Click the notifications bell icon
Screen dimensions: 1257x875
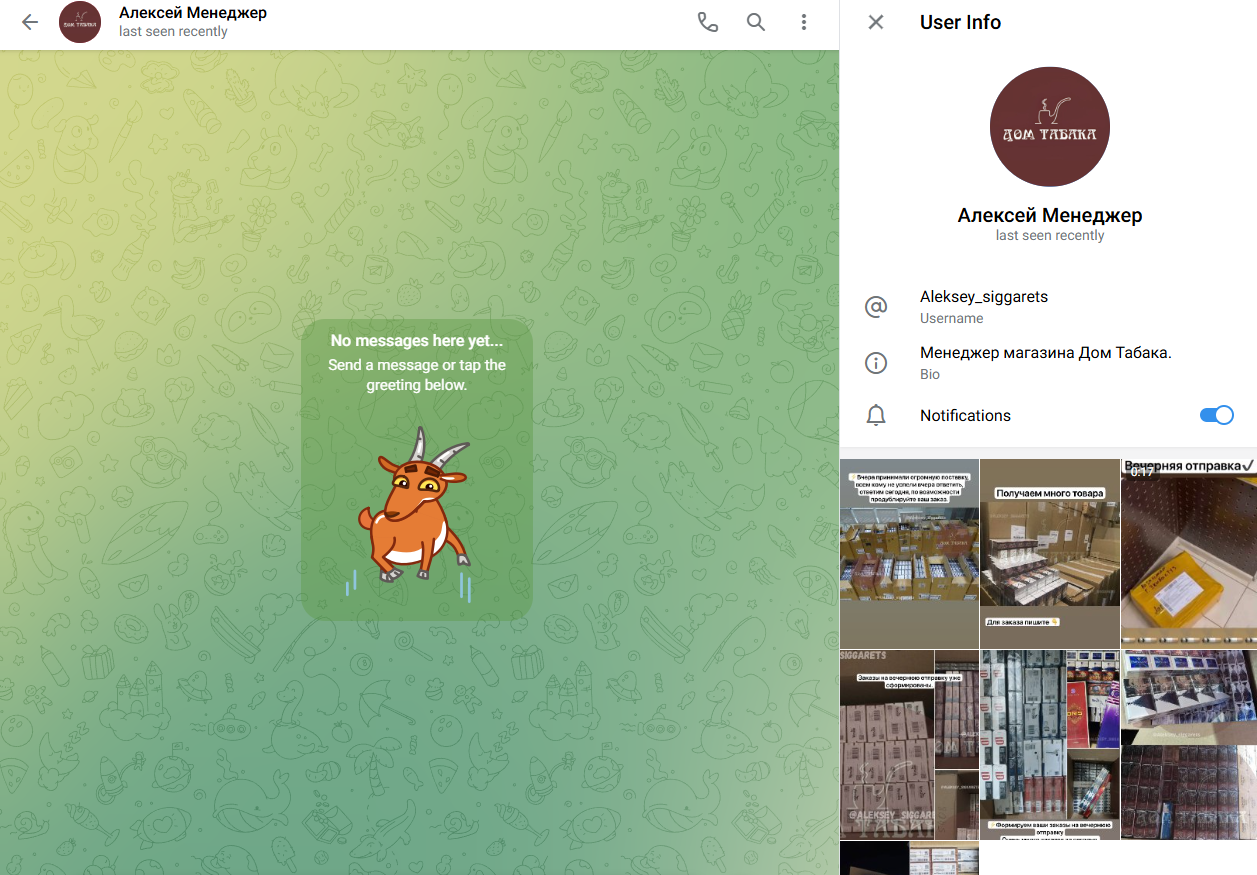[876, 415]
